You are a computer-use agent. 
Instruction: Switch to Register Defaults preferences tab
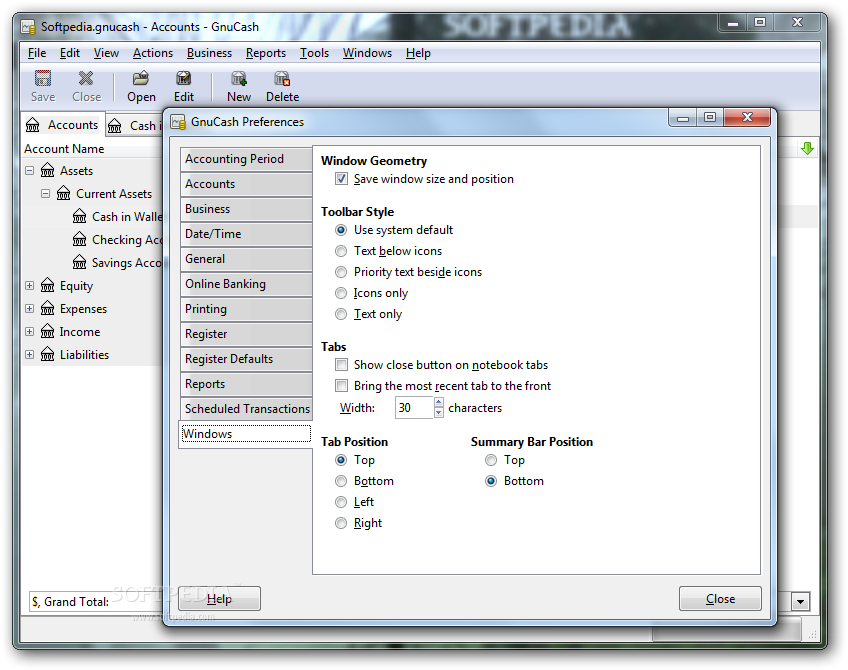[x=246, y=359]
